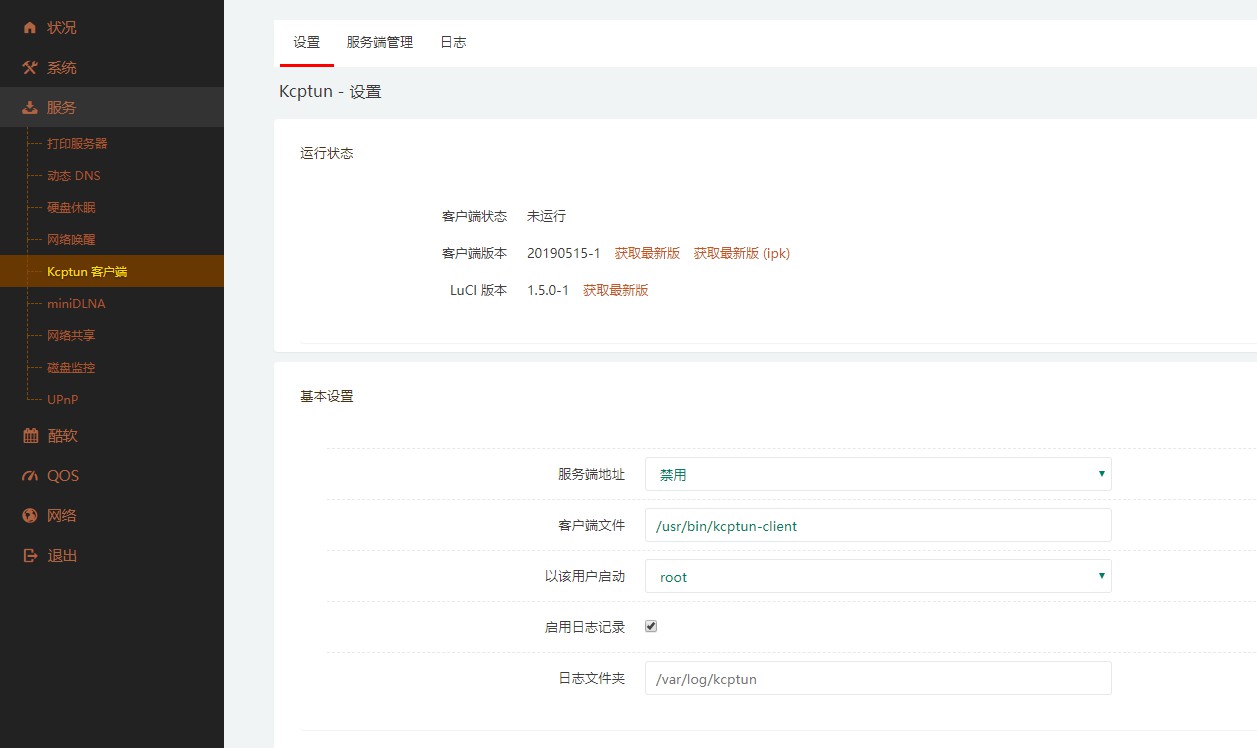Click the 基本设置 section heading

(x=327, y=396)
